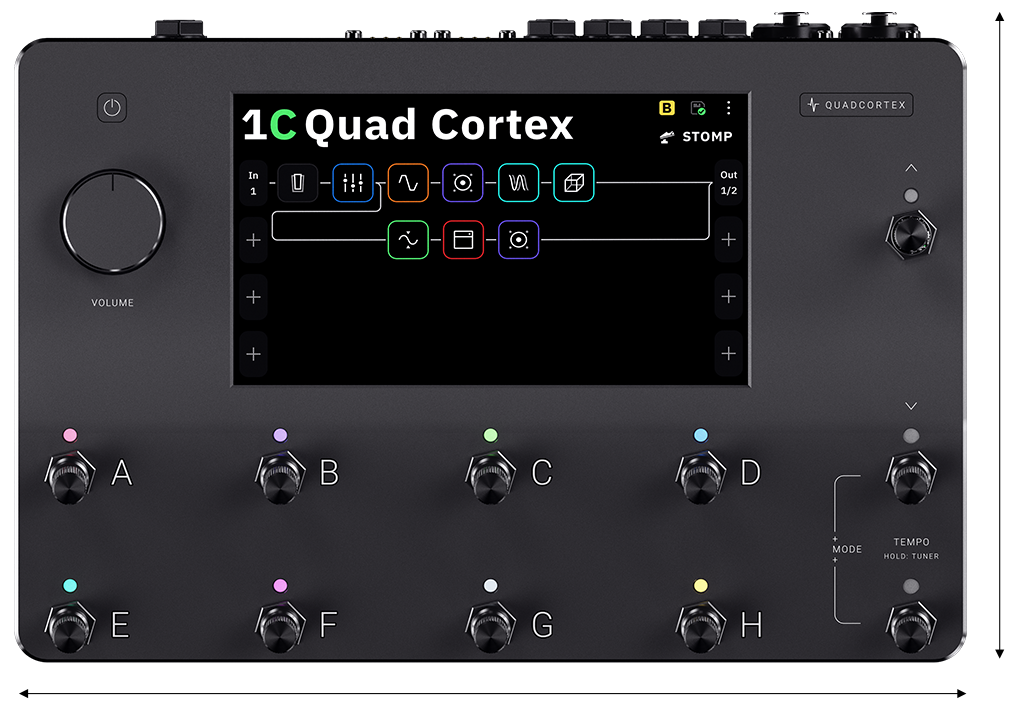Toggle footswitch G
The width and height of the screenshot is (1025, 722).
coord(490,626)
